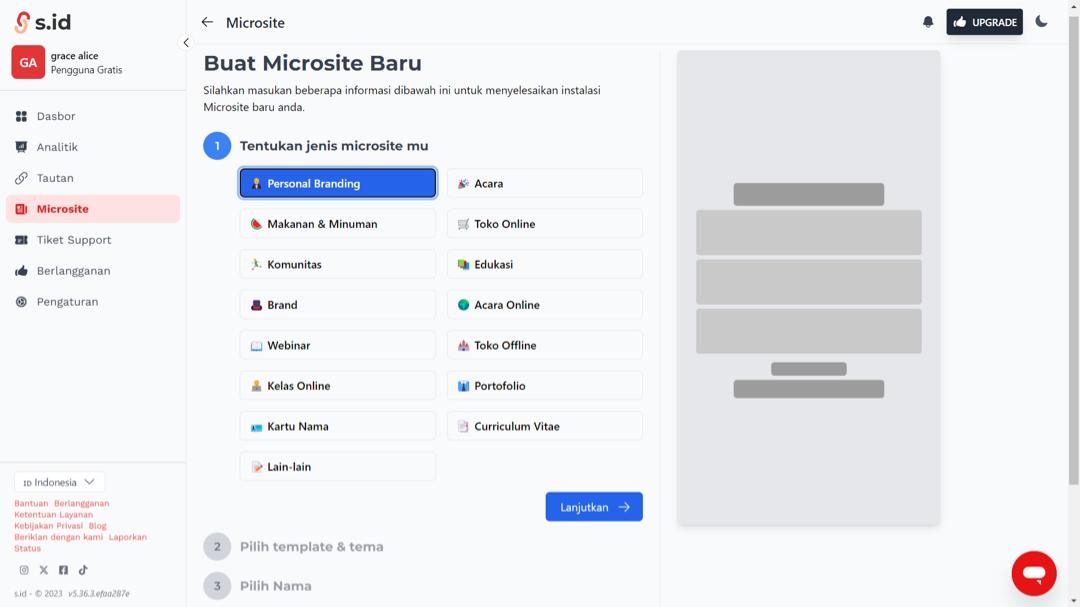
Task: Toggle dark mode moon icon
Action: [1041, 22]
